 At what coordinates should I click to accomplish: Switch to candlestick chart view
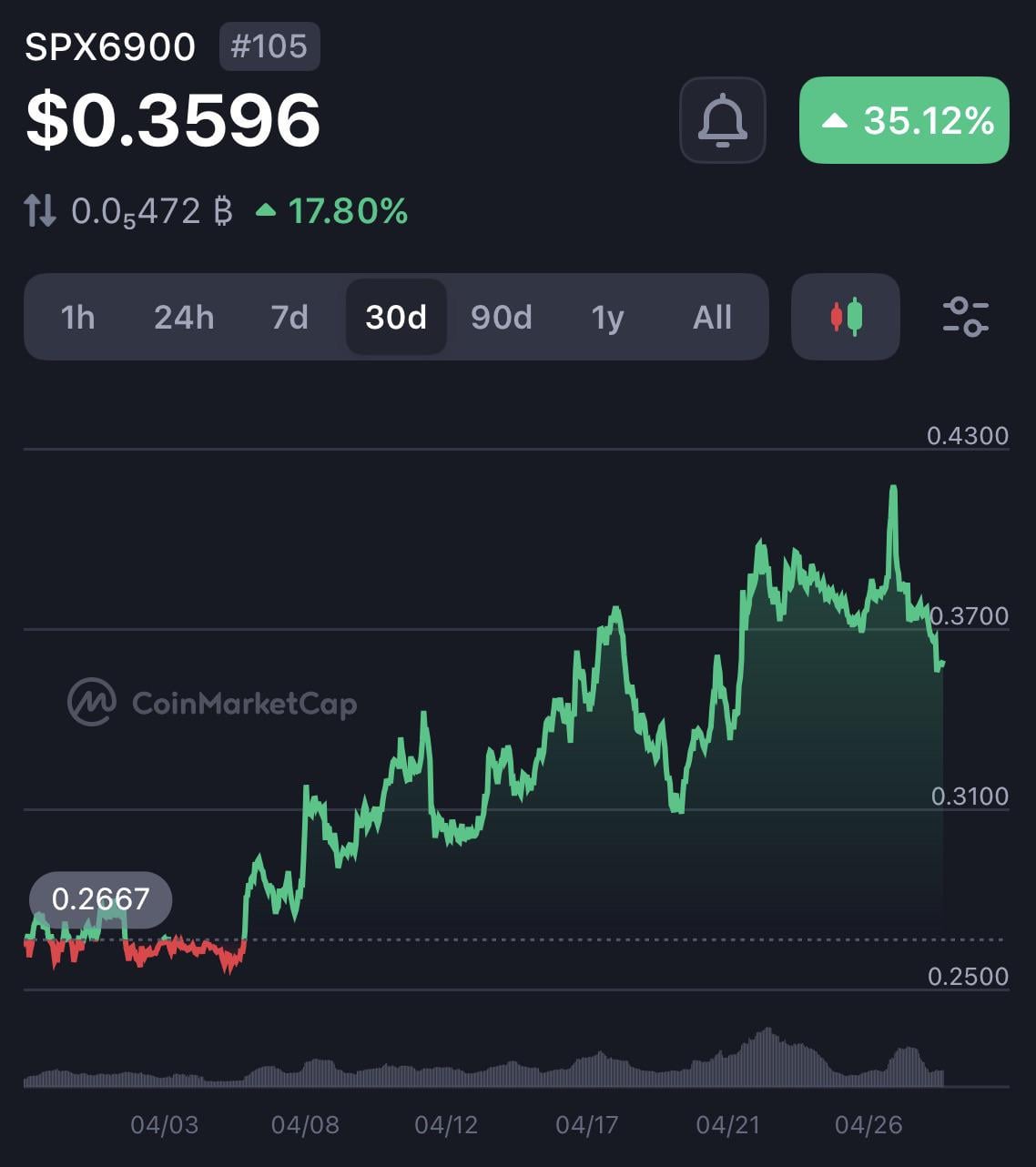click(x=845, y=317)
